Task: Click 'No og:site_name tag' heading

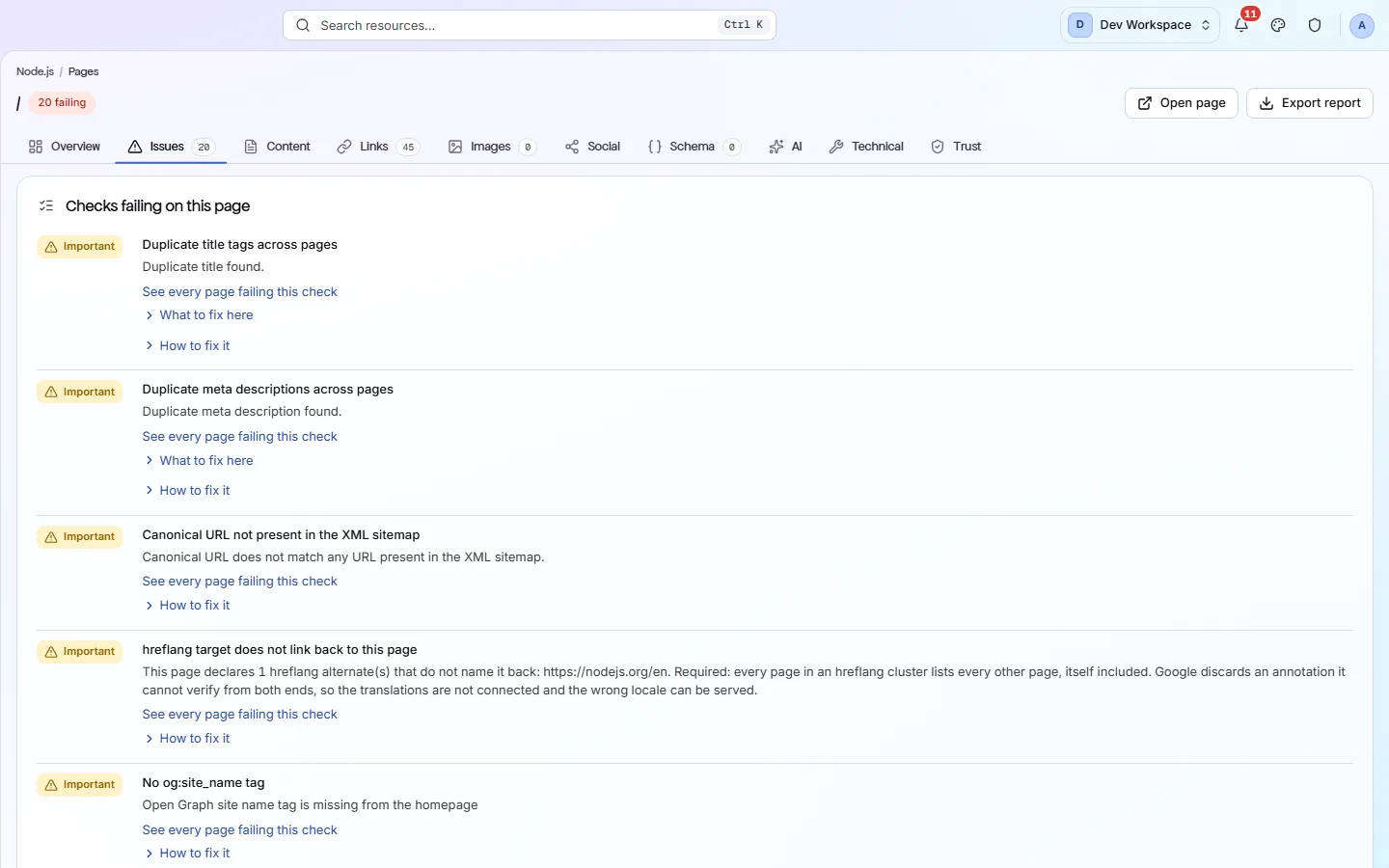Action: (204, 783)
